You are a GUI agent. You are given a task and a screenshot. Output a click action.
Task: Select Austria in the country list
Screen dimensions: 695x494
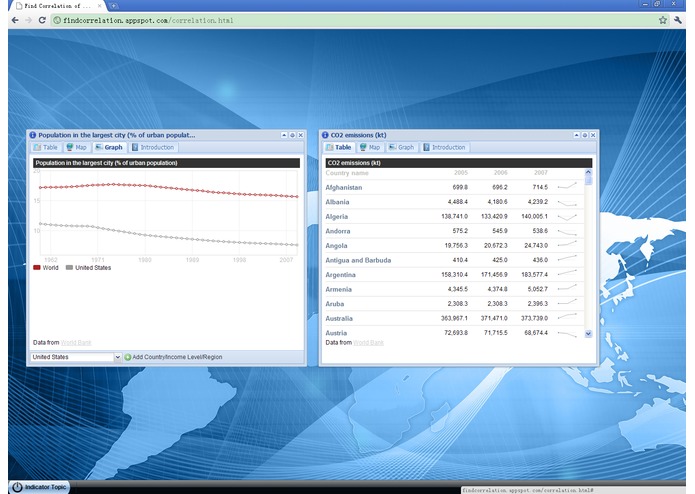(336, 333)
